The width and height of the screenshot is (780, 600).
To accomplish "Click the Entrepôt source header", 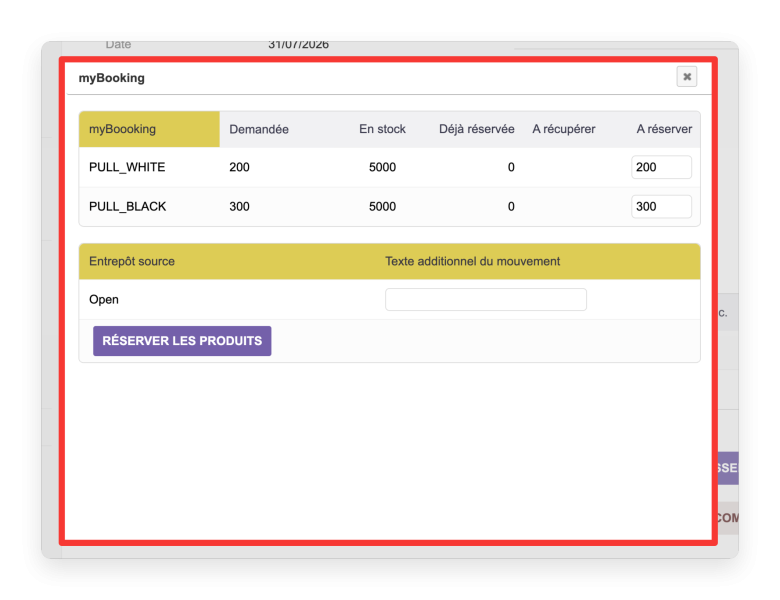I will tap(132, 261).
